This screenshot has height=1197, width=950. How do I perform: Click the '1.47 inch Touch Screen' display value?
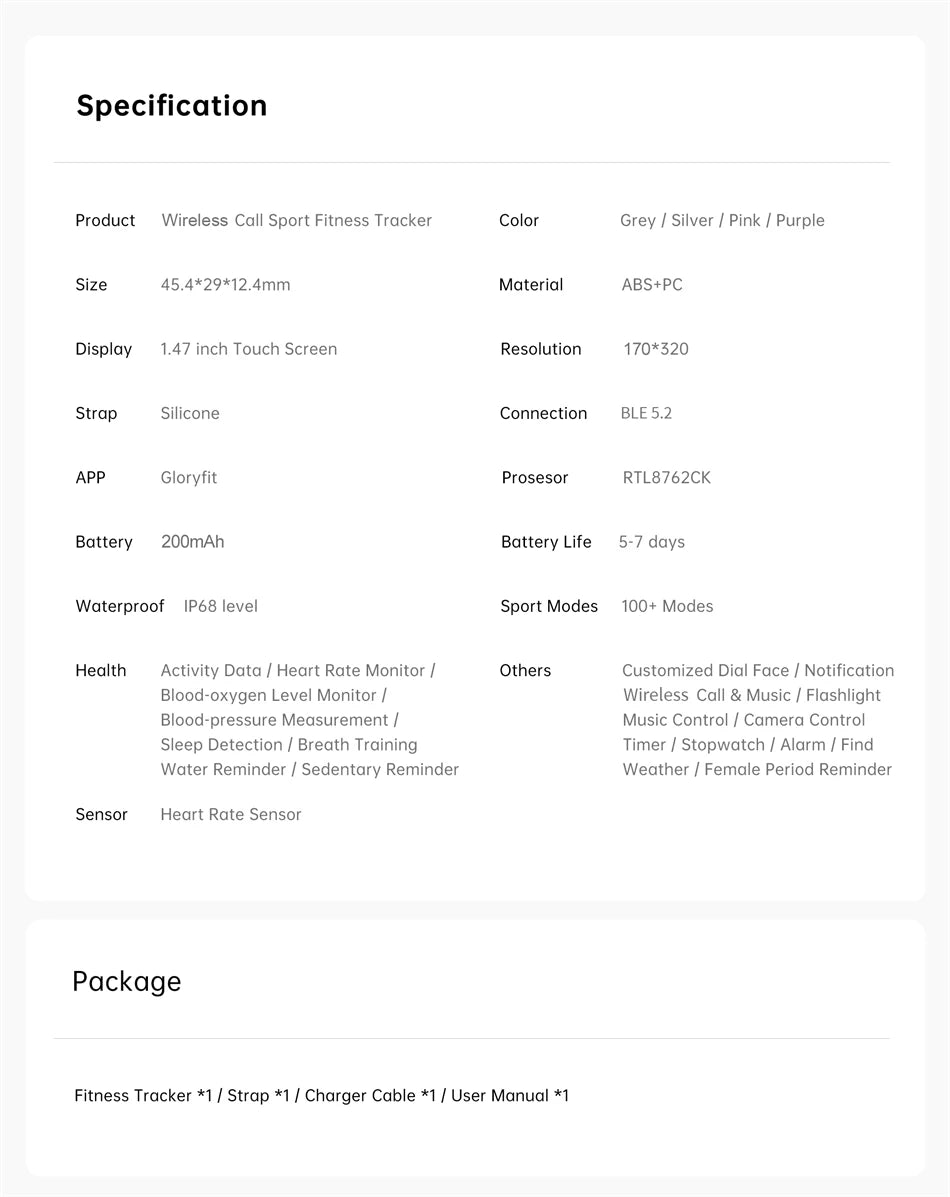click(x=248, y=349)
